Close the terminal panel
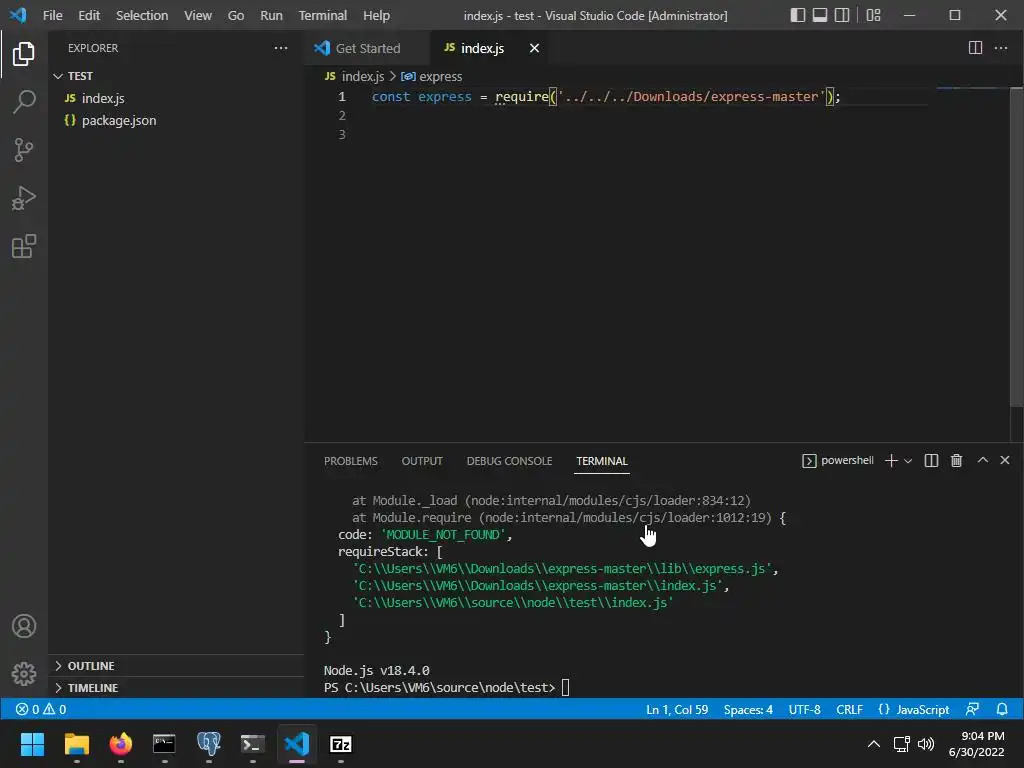Image resolution: width=1024 pixels, height=768 pixels. pos(1005,460)
